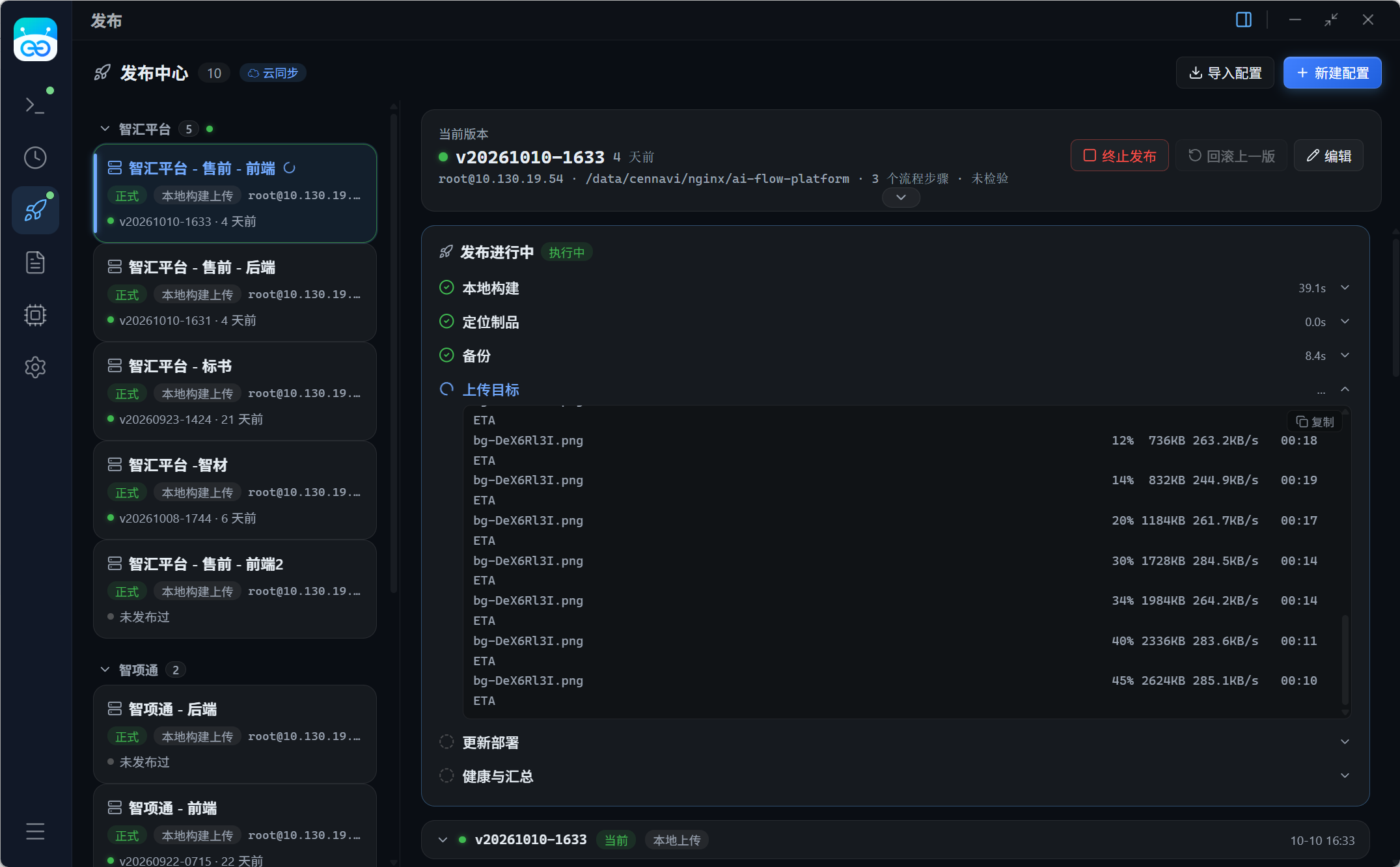Viewport: 1400px width, 867px height.
Task: Click the app logo at top left
Action: [35, 40]
